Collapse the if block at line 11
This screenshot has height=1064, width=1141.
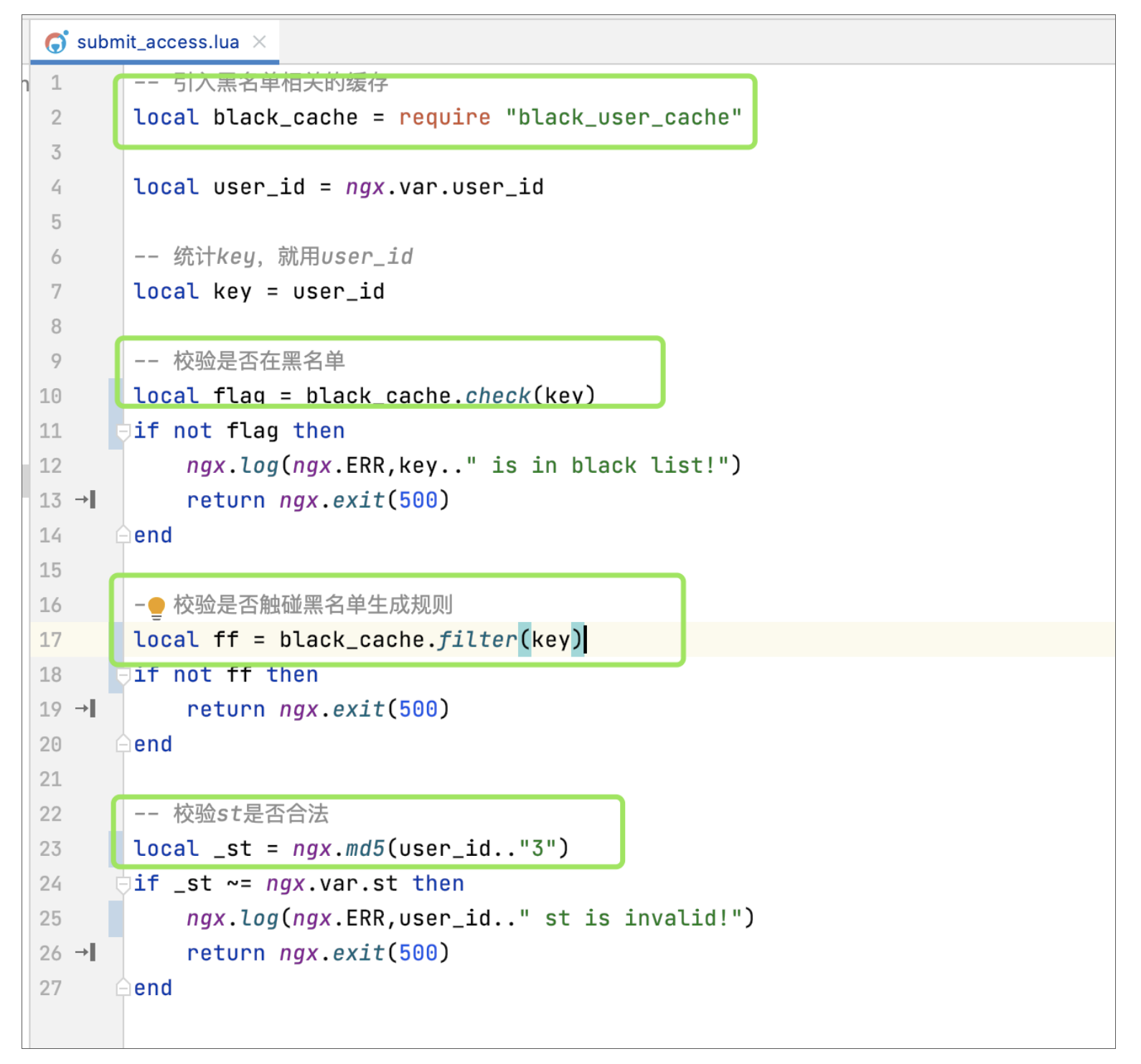(123, 431)
